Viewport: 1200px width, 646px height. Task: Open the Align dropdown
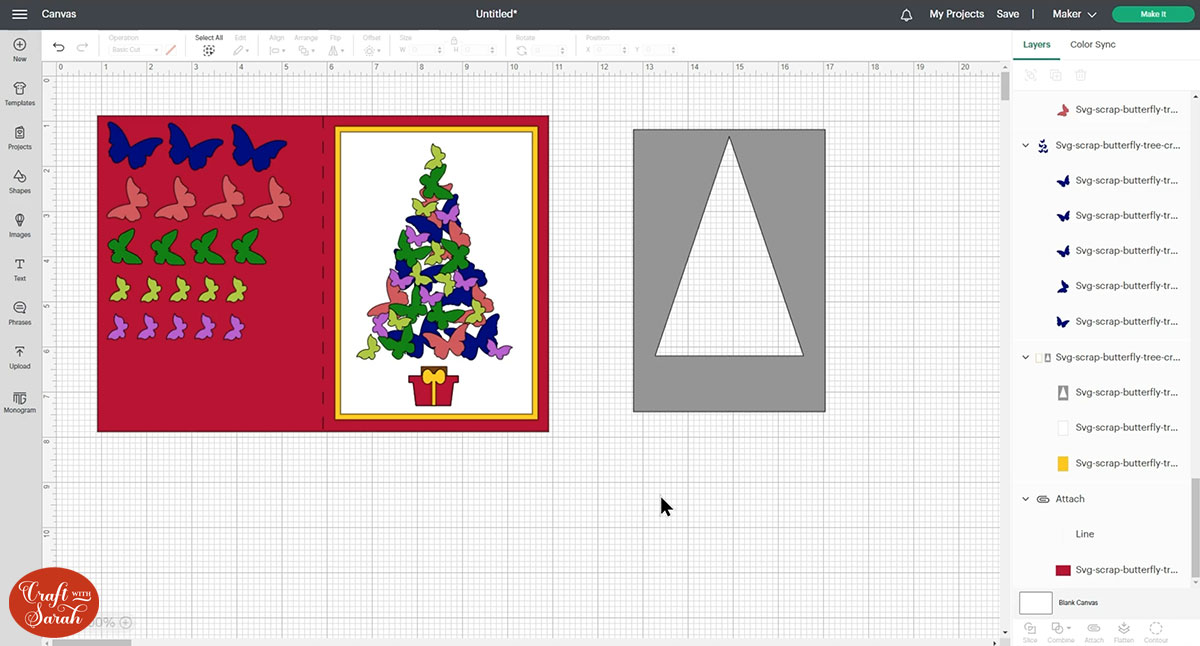tap(277, 50)
